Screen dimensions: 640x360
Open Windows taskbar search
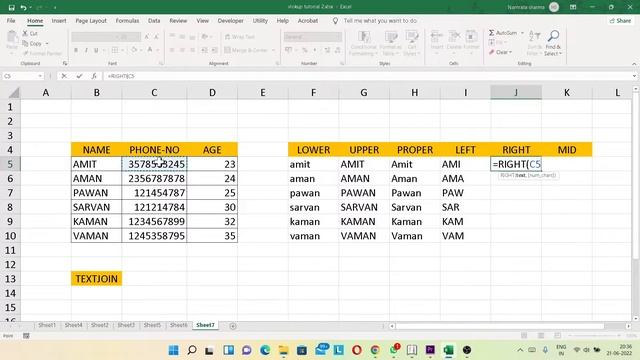[191, 350]
